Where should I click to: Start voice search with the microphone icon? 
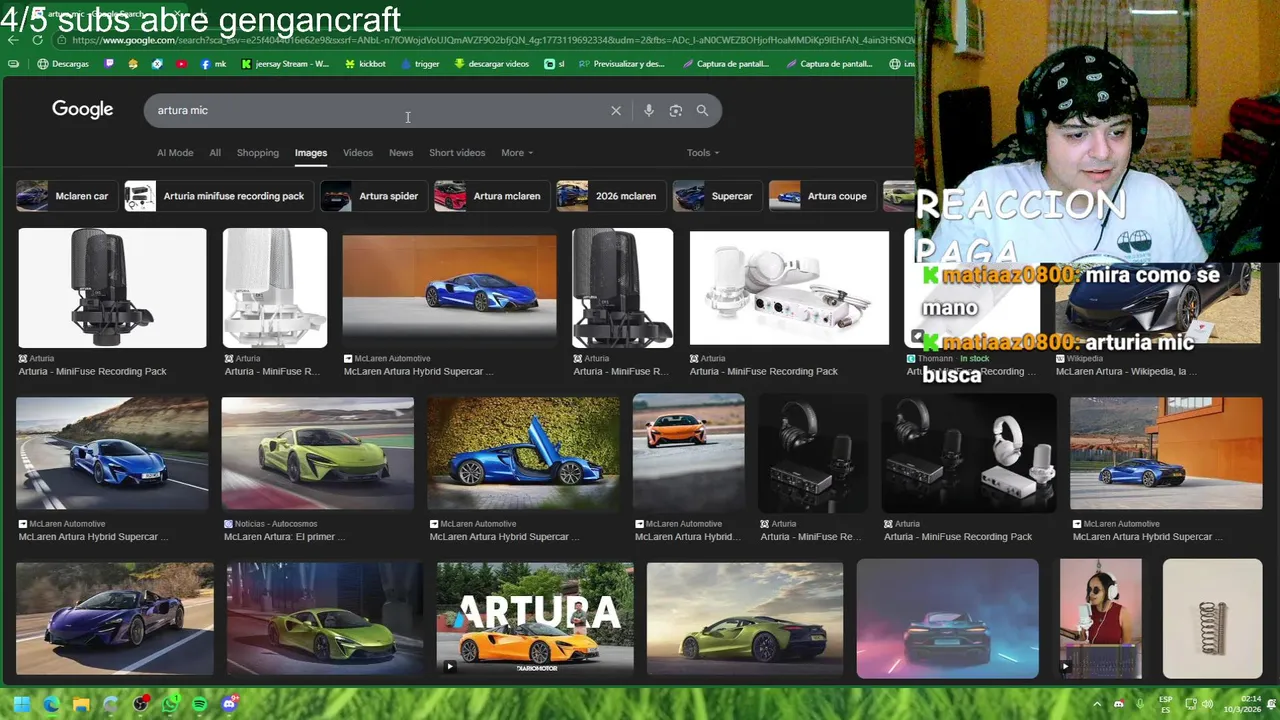tap(649, 111)
